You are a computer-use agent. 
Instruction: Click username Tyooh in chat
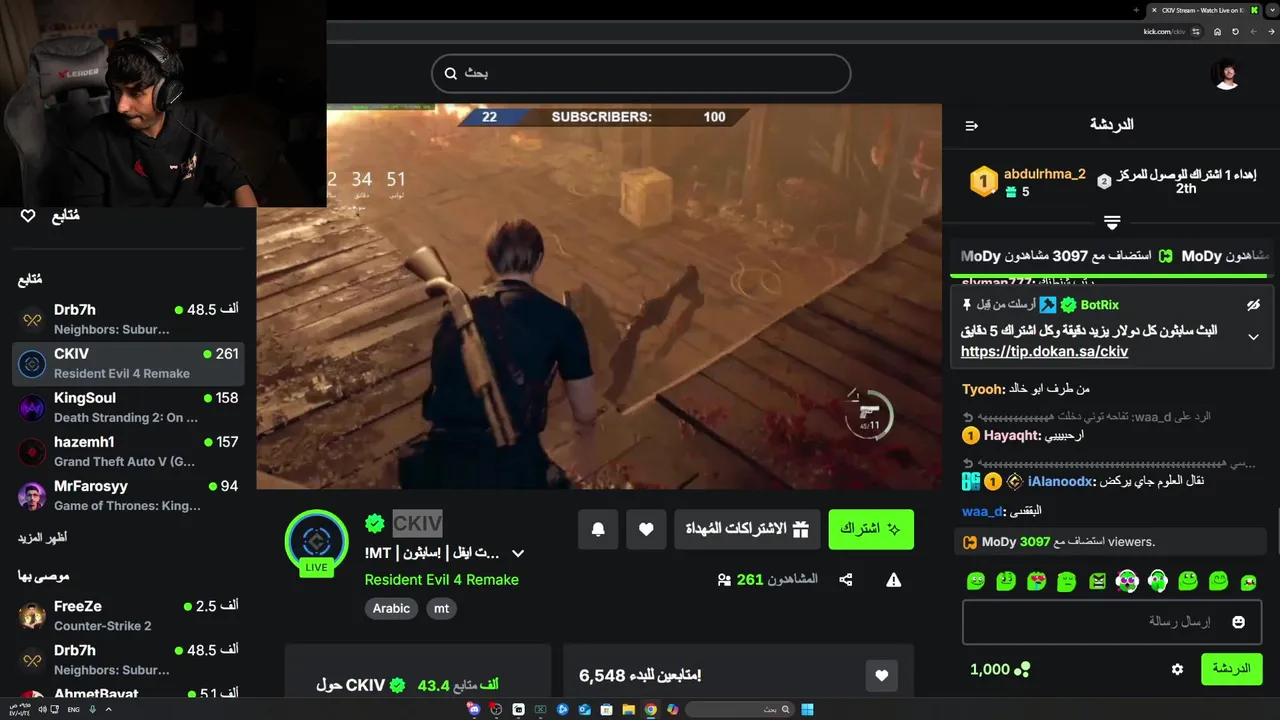983,388
